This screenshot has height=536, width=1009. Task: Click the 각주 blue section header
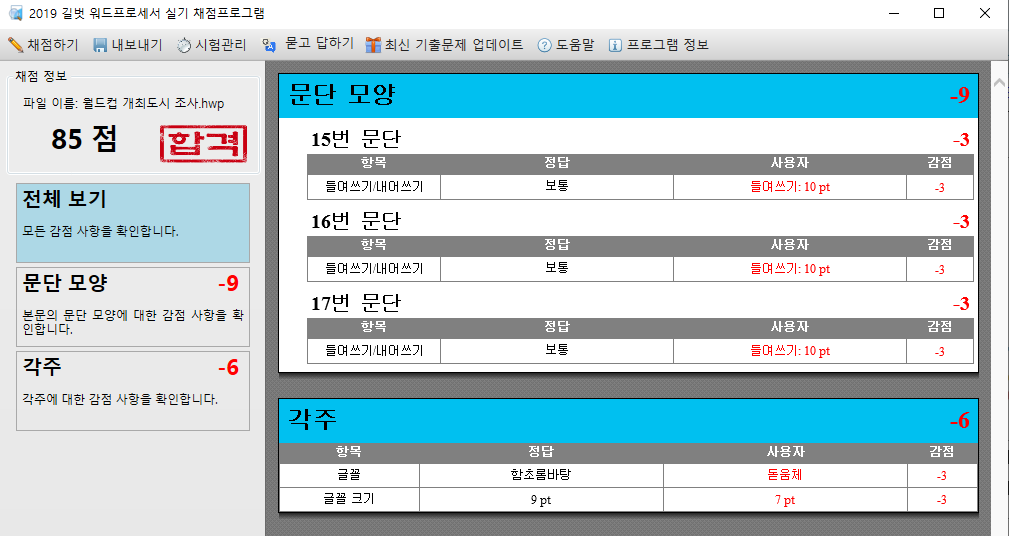628,421
